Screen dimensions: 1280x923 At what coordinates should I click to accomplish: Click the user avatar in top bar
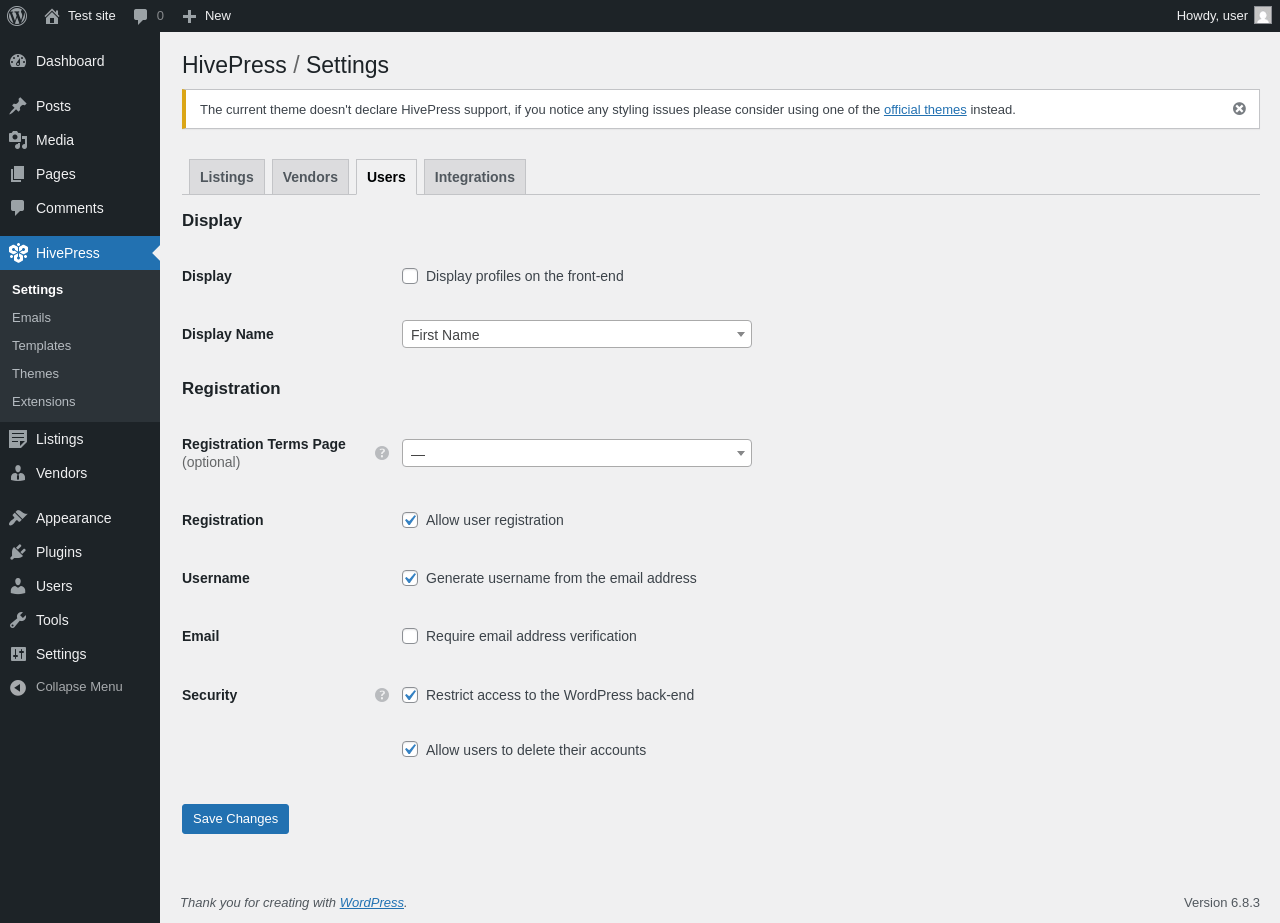pos(1263,16)
